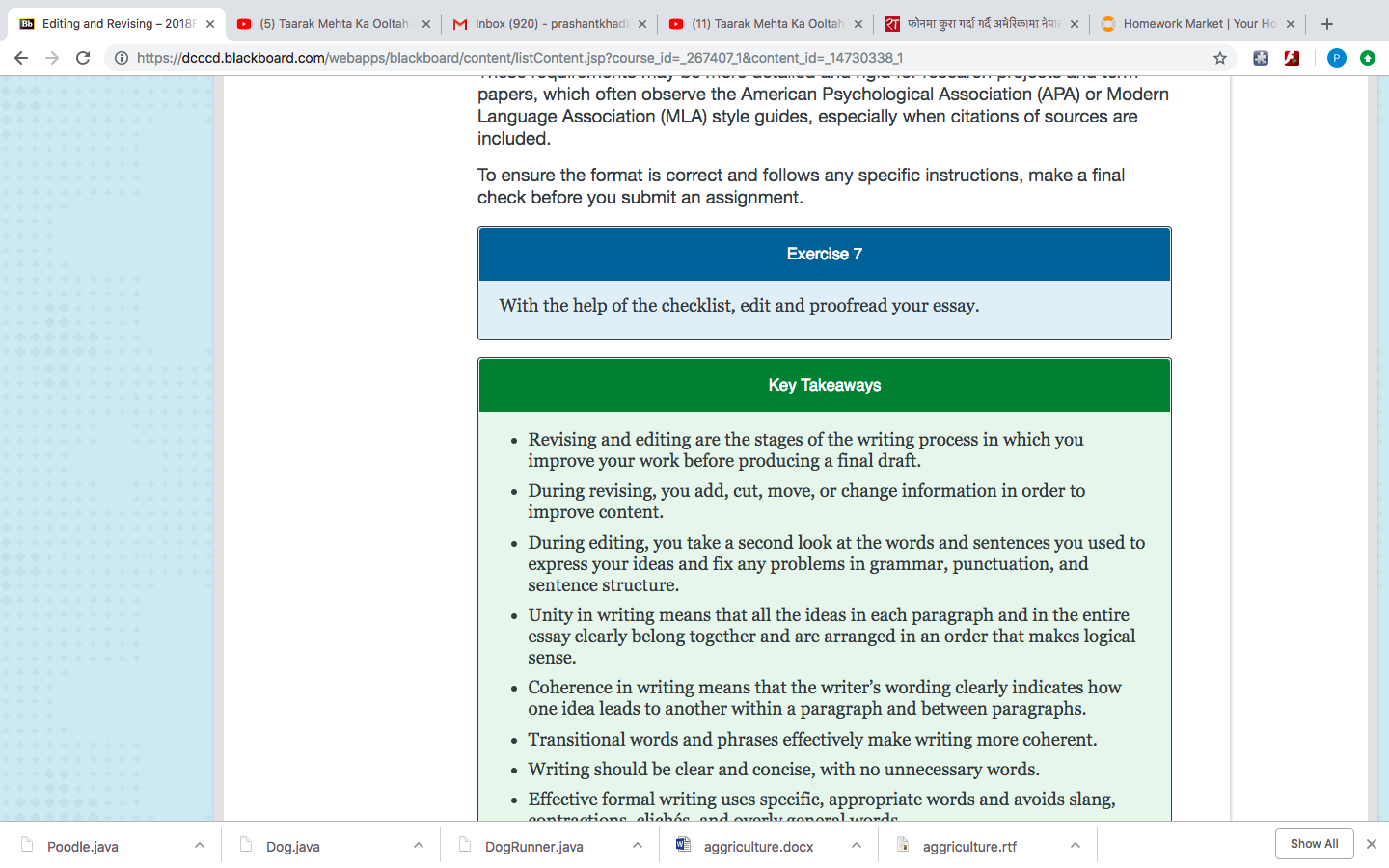Screen dimensions: 1389x868
Task: Open downloaded DogRunner.java file
Action: [534, 847]
